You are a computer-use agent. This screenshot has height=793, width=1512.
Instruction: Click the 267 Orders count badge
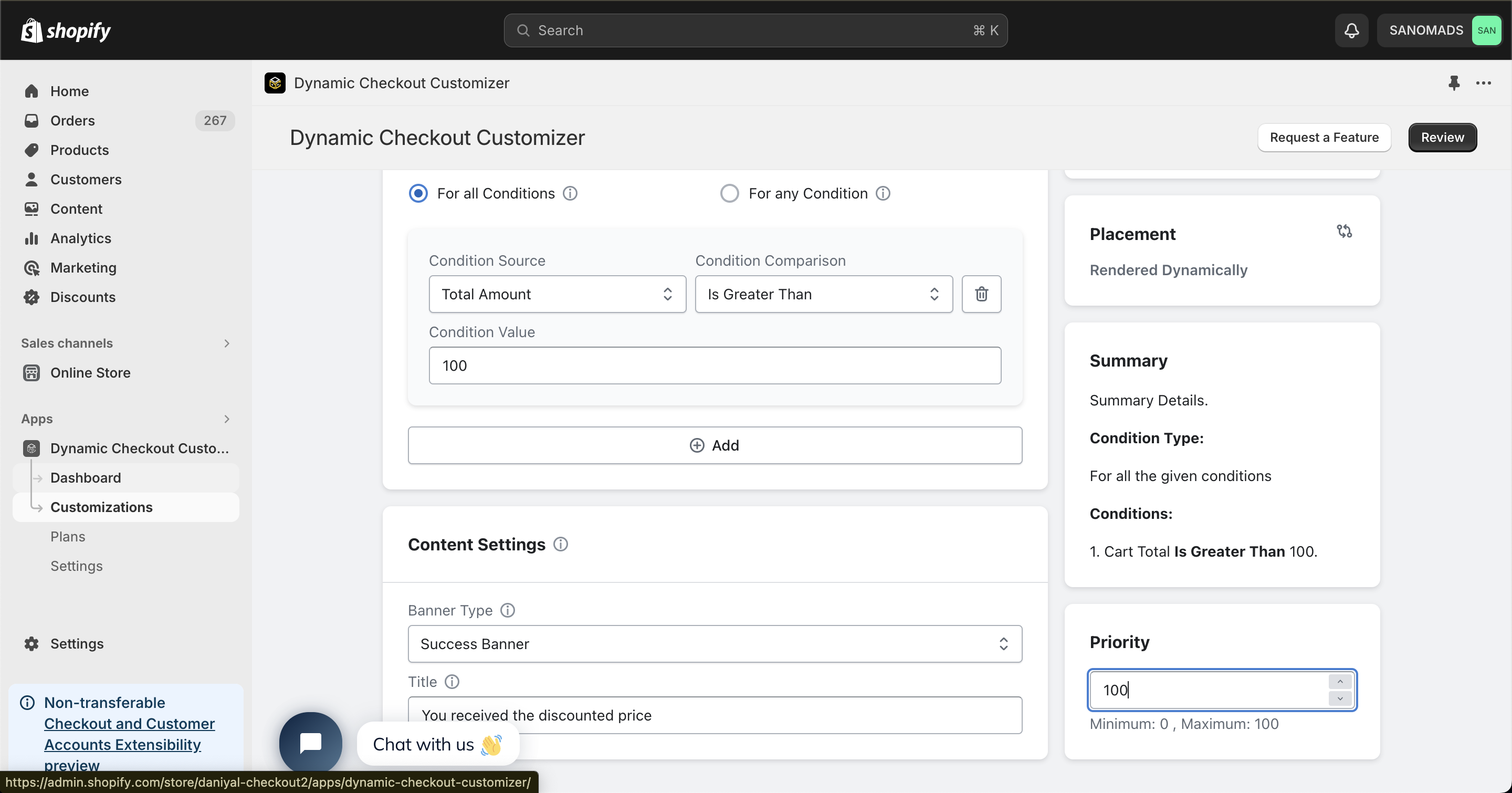pos(215,120)
